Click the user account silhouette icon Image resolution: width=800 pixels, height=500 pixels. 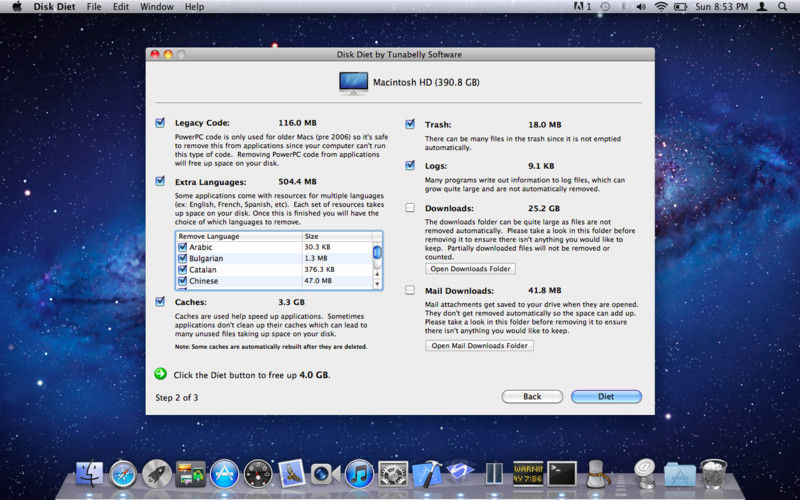click(x=762, y=7)
